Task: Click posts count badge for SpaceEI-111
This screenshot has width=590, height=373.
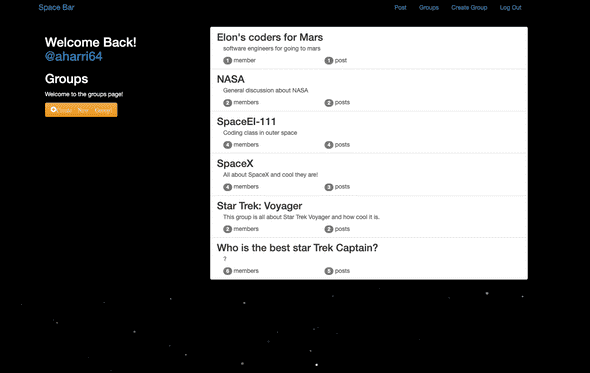Action: pyautogui.click(x=329, y=145)
